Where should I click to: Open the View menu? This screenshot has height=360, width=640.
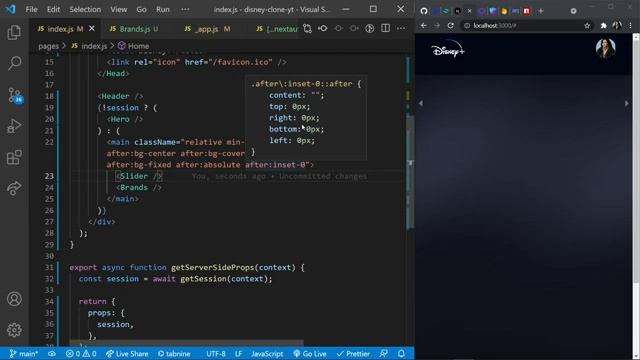pos(118,9)
